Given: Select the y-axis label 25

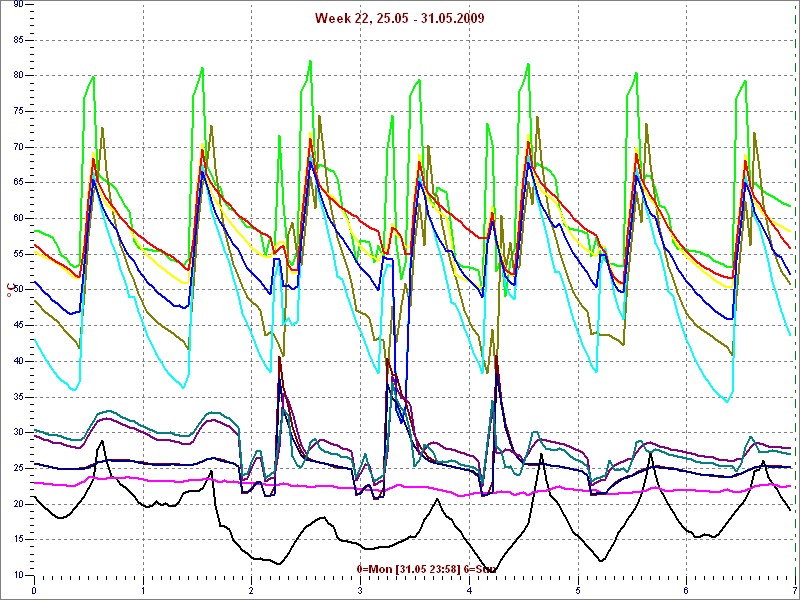Looking at the screenshot, I should click(17, 468).
